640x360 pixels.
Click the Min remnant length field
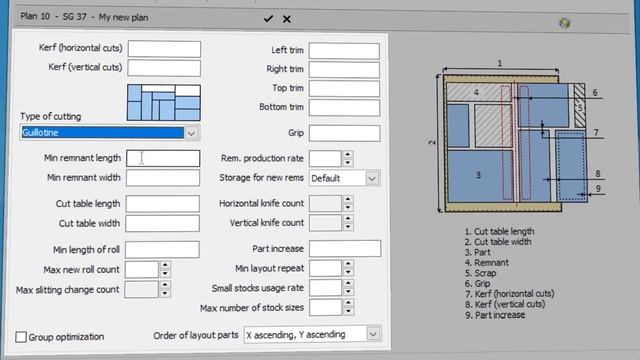pos(163,158)
